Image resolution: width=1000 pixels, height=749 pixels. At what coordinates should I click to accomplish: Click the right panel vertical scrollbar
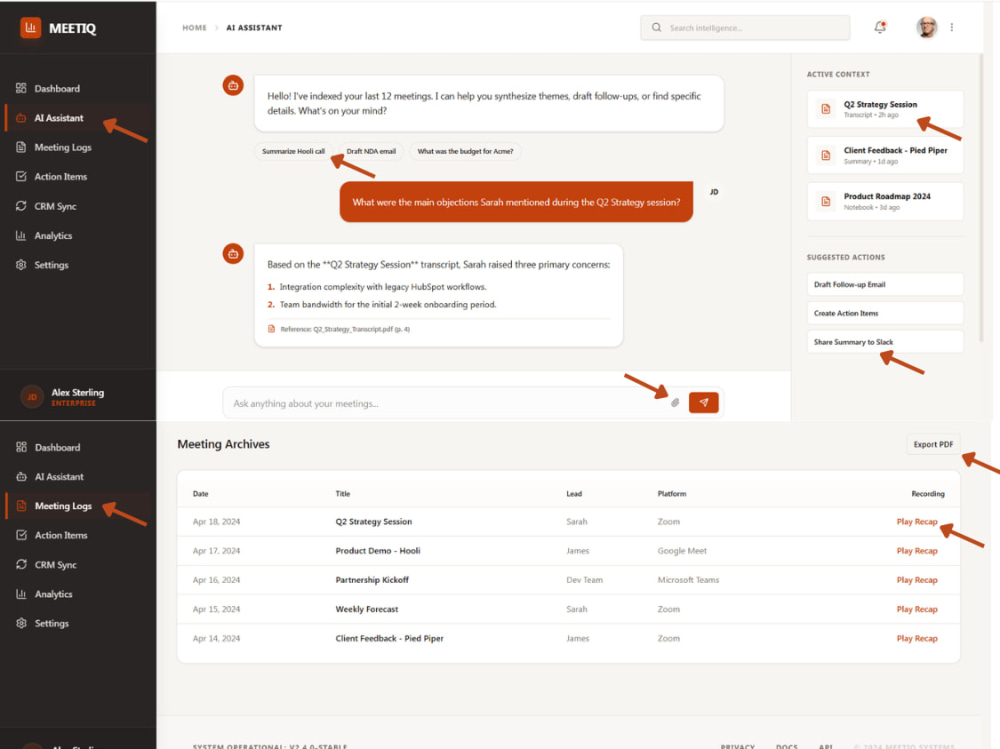981,198
